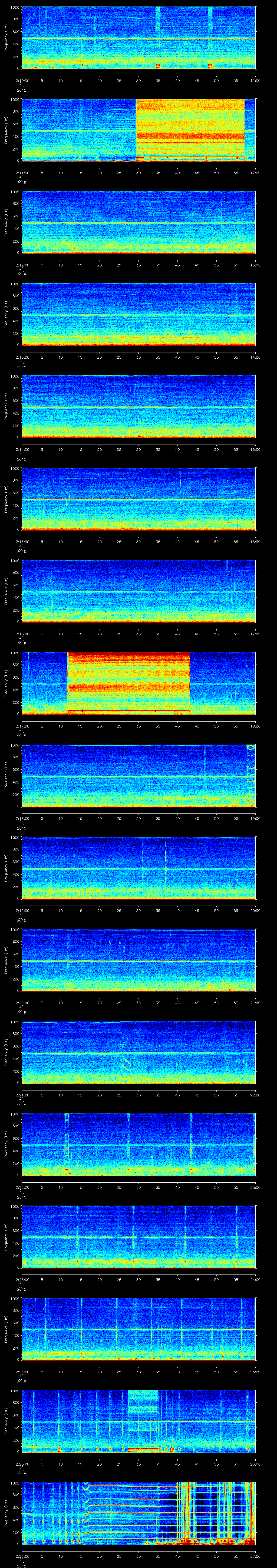
Task: Select the "2:19:00" start time label
Action: point(22,910)
